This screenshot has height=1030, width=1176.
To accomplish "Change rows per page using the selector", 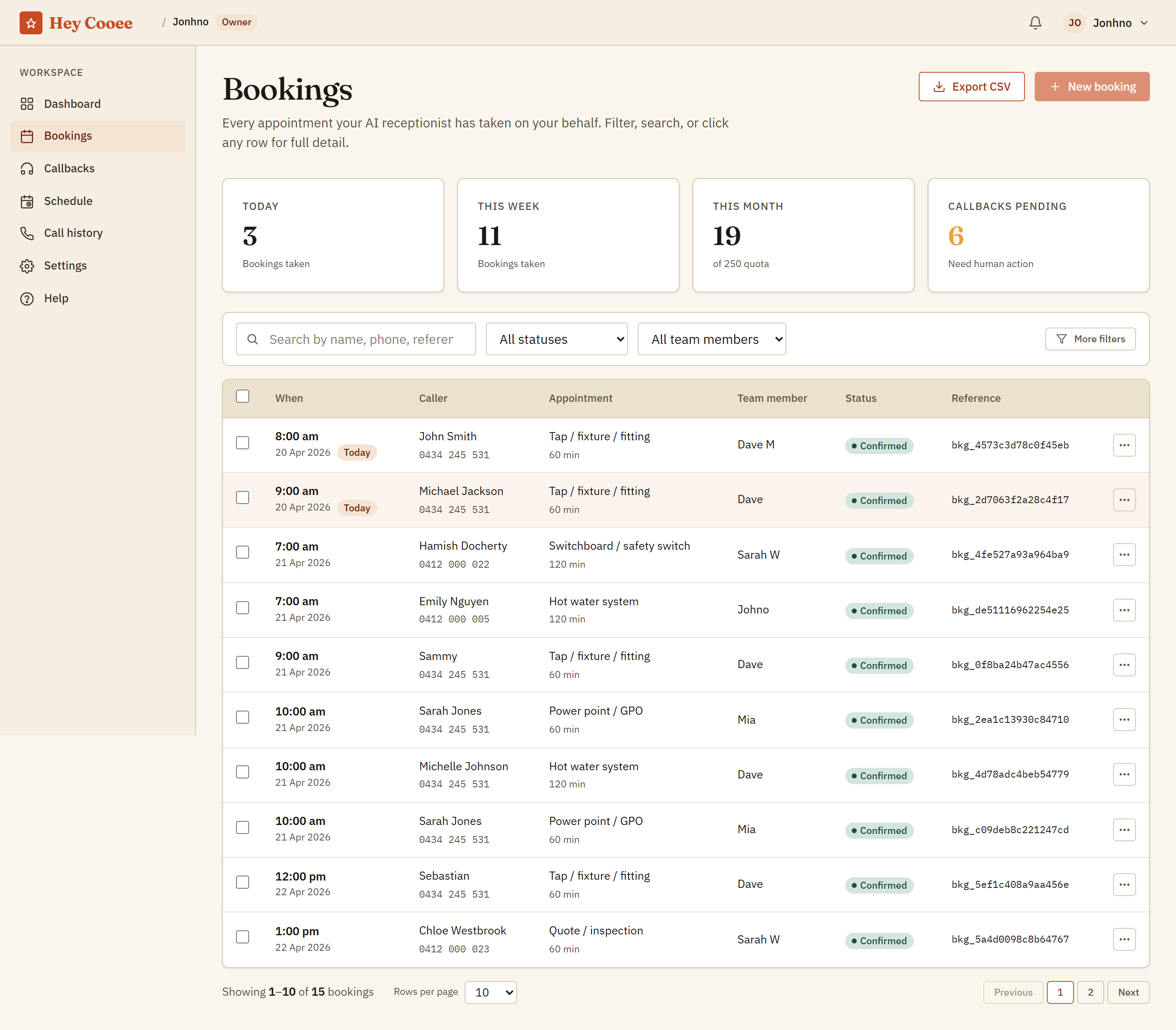I will 490,992.
